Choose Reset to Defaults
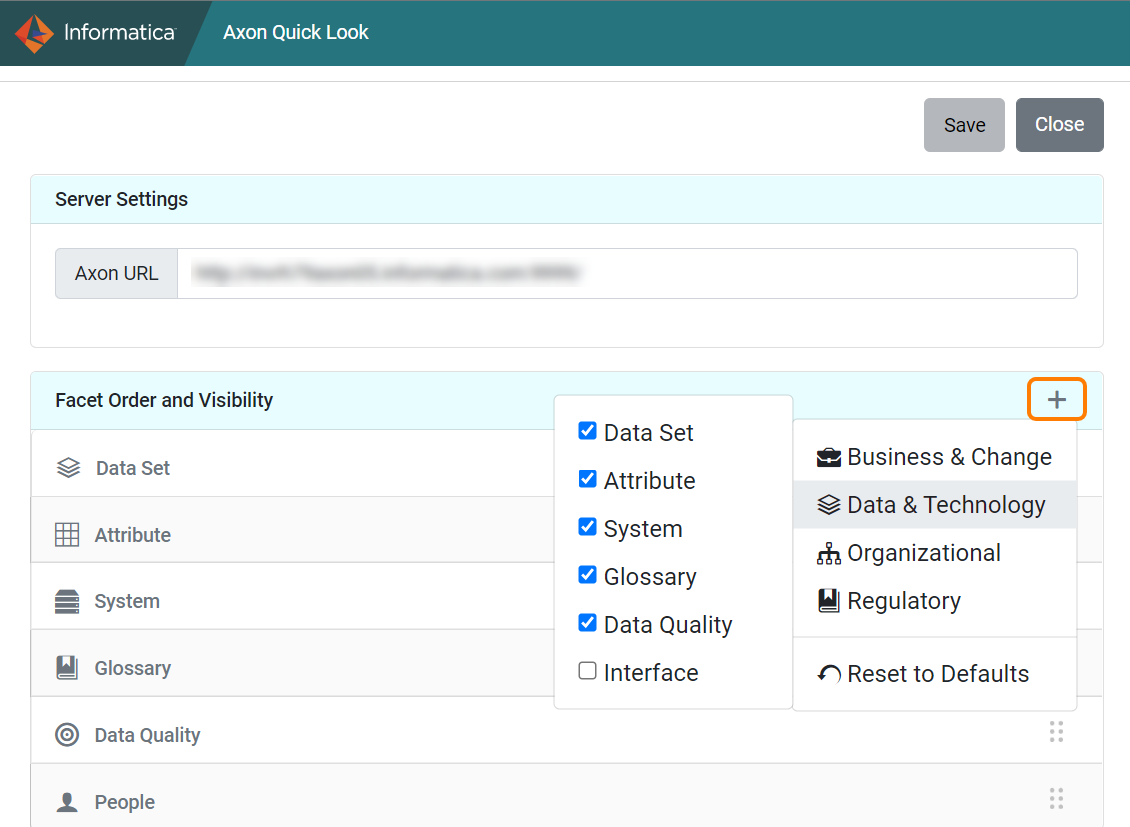 [935, 674]
